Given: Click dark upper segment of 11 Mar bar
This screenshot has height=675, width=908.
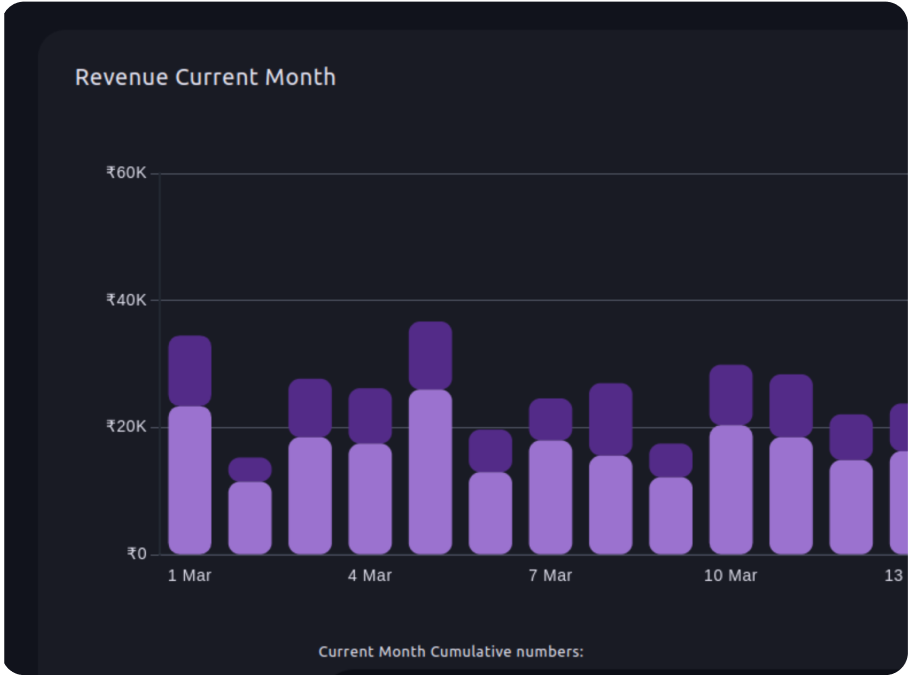Looking at the screenshot, I should (791, 406).
